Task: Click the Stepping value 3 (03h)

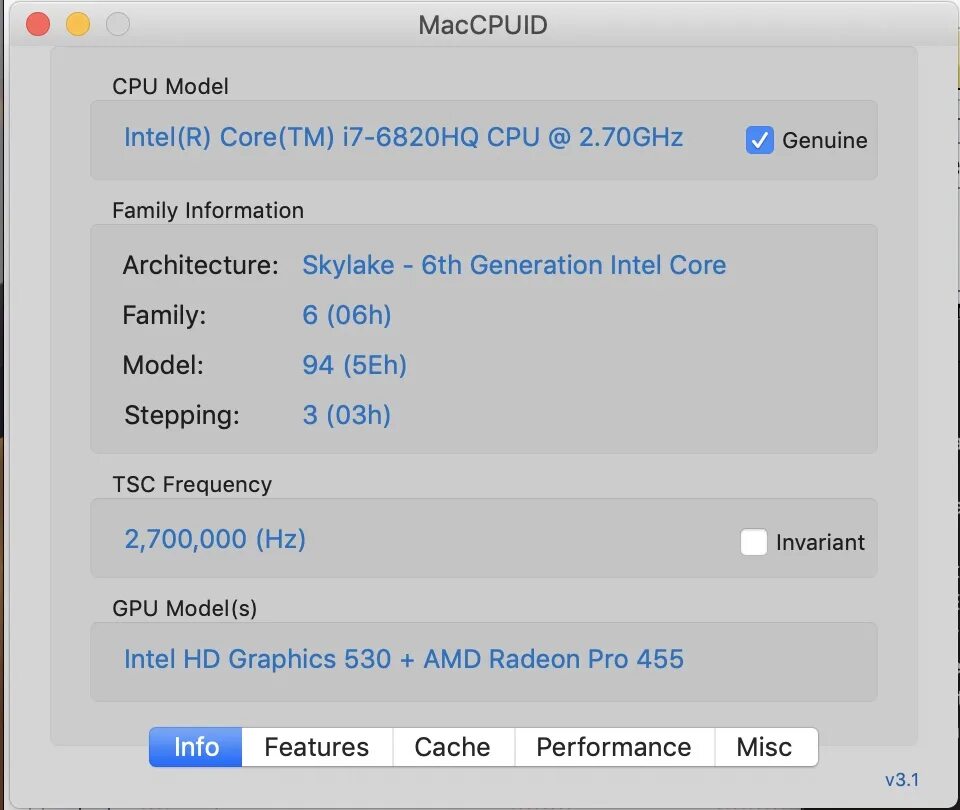Action: click(x=347, y=415)
